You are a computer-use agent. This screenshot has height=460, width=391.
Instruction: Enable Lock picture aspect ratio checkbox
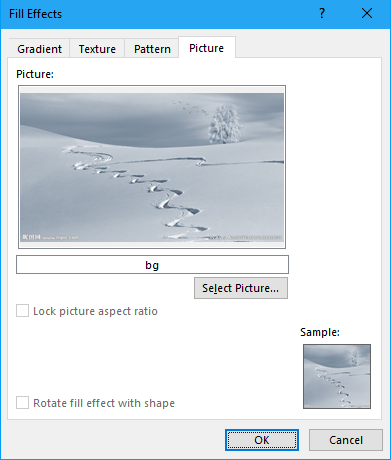(x=22, y=311)
